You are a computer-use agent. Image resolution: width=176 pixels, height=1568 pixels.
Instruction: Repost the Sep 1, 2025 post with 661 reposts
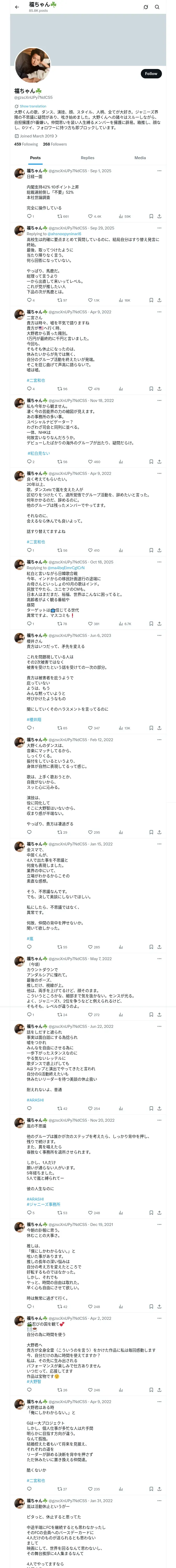click(63, 216)
